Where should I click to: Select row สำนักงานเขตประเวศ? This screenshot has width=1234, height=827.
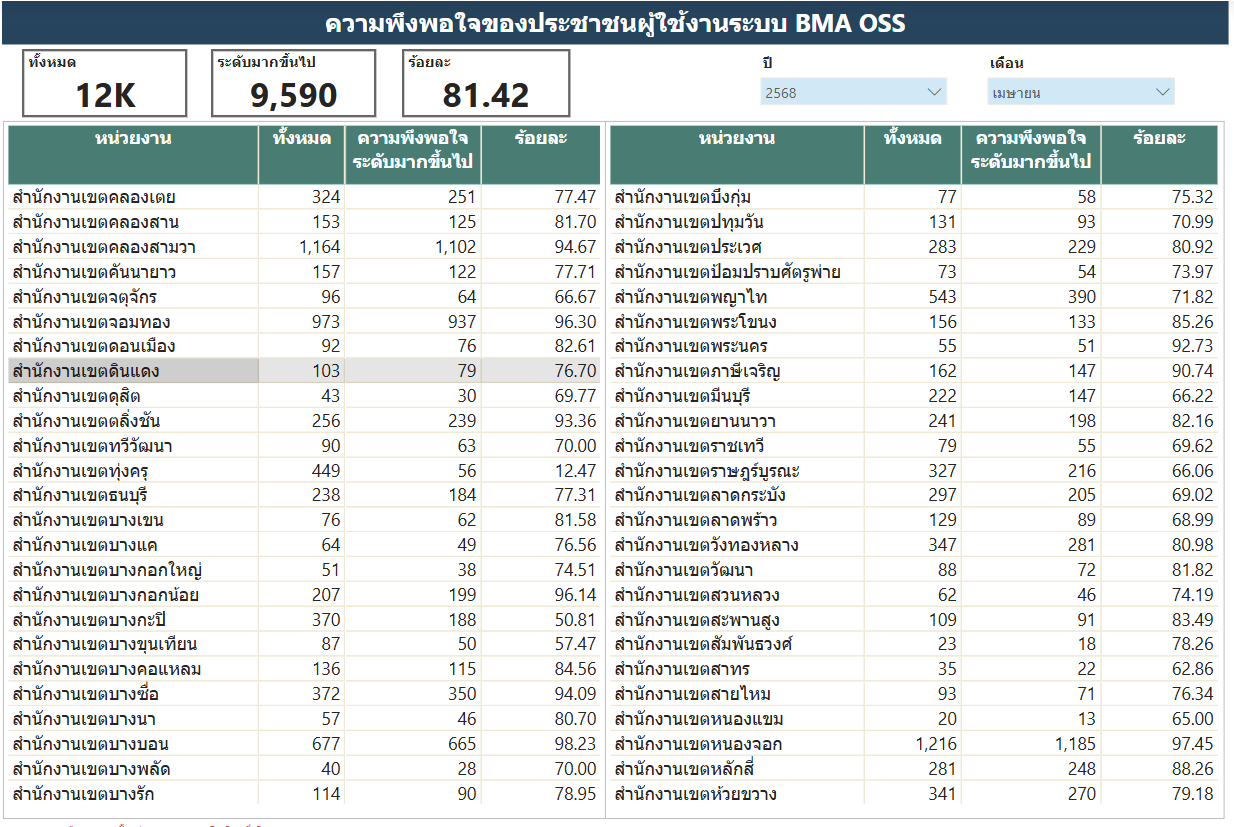click(x=914, y=247)
